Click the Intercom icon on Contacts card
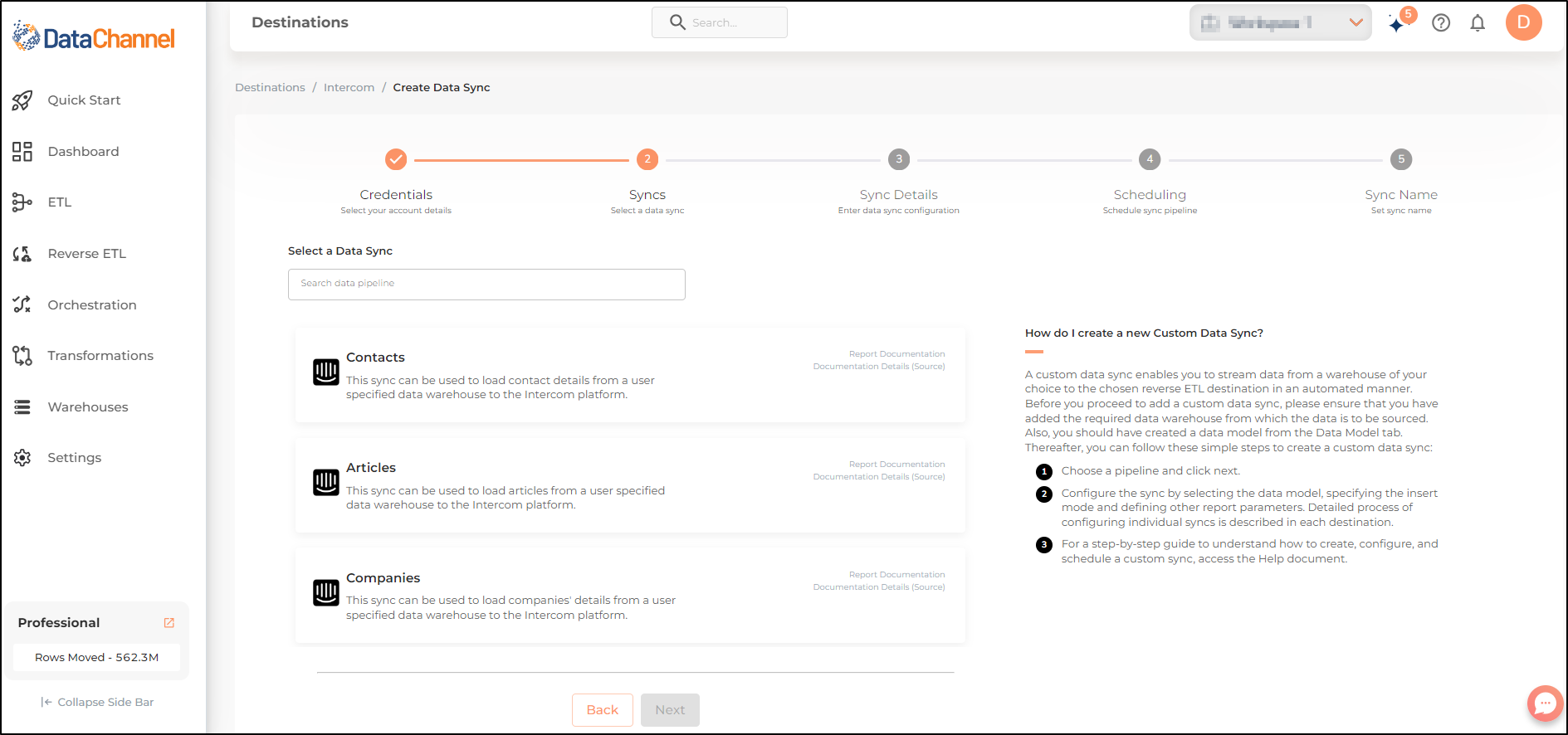The height and width of the screenshot is (735, 1568). pyautogui.click(x=325, y=372)
